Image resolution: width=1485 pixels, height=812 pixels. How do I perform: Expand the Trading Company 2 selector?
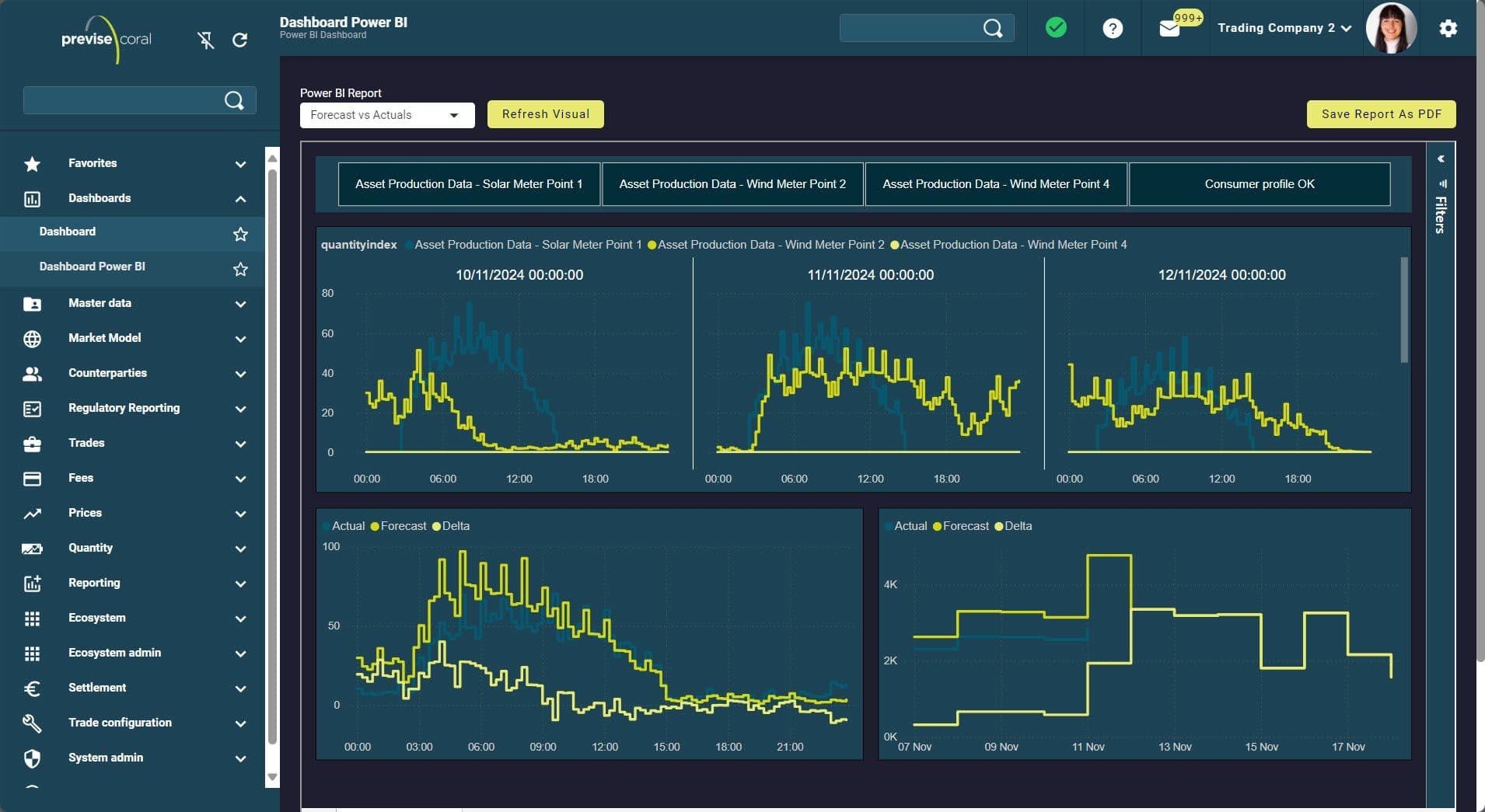click(x=1284, y=28)
